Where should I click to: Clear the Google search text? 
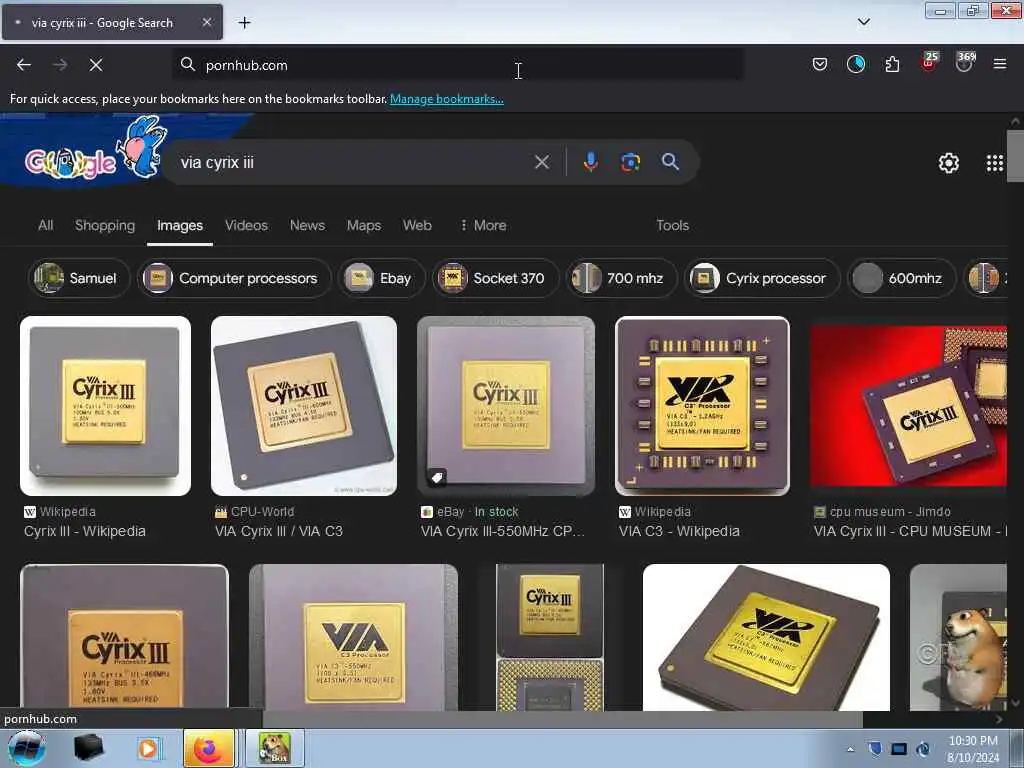pos(541,162)
